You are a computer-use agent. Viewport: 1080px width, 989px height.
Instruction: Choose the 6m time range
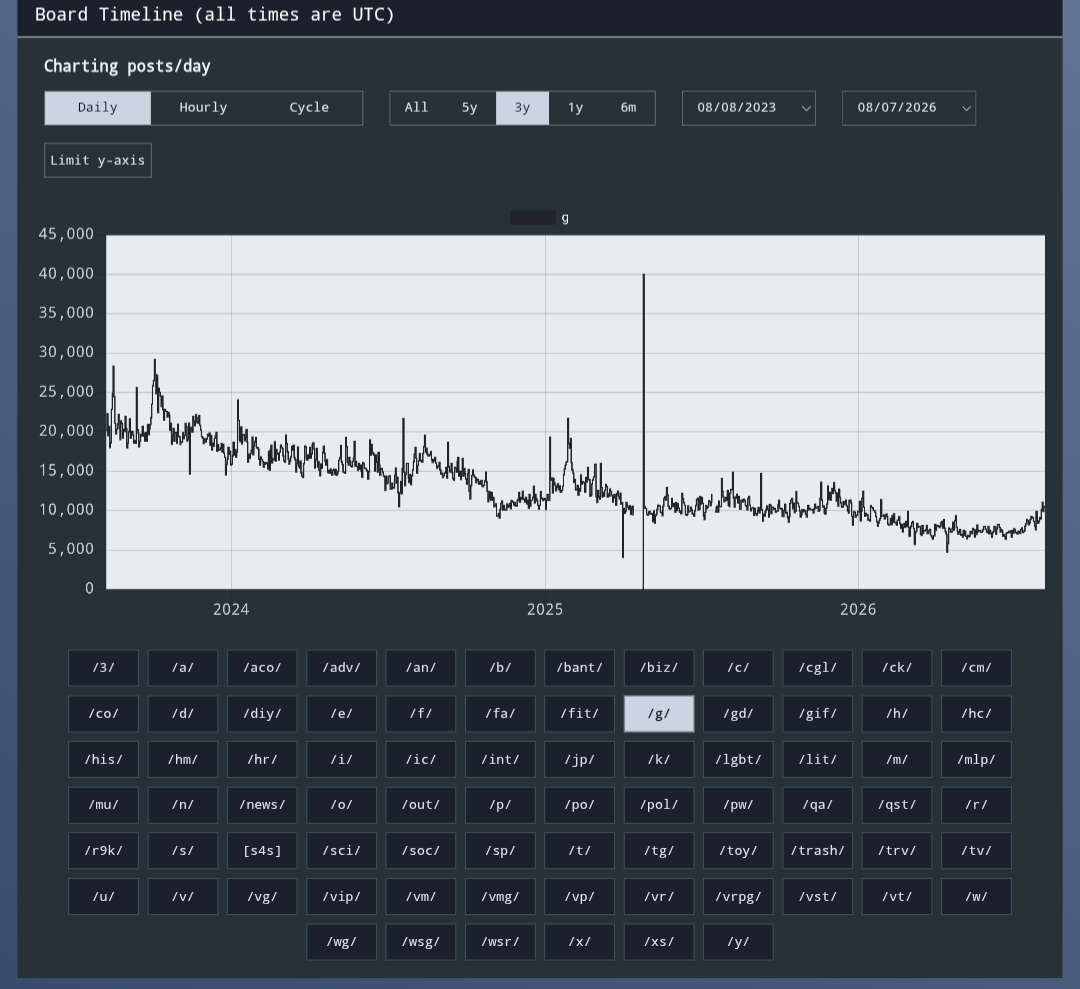coord(628,108)
